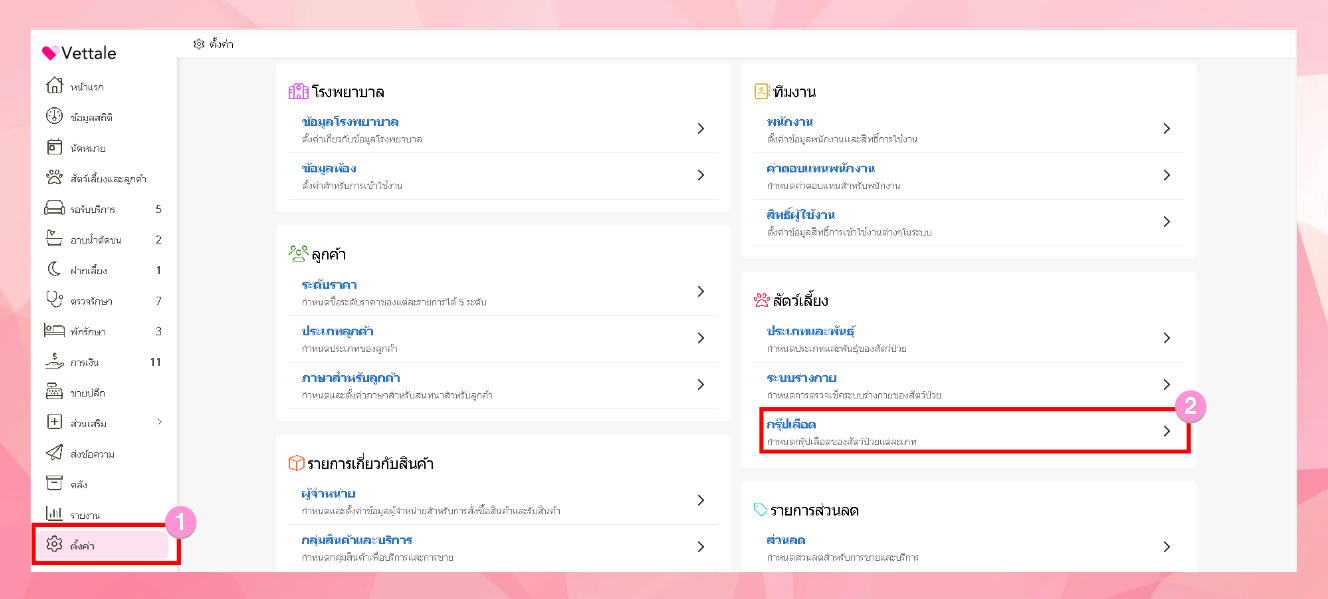
Task: Click the examination stethoscope icon
Action: pos(55,300)
